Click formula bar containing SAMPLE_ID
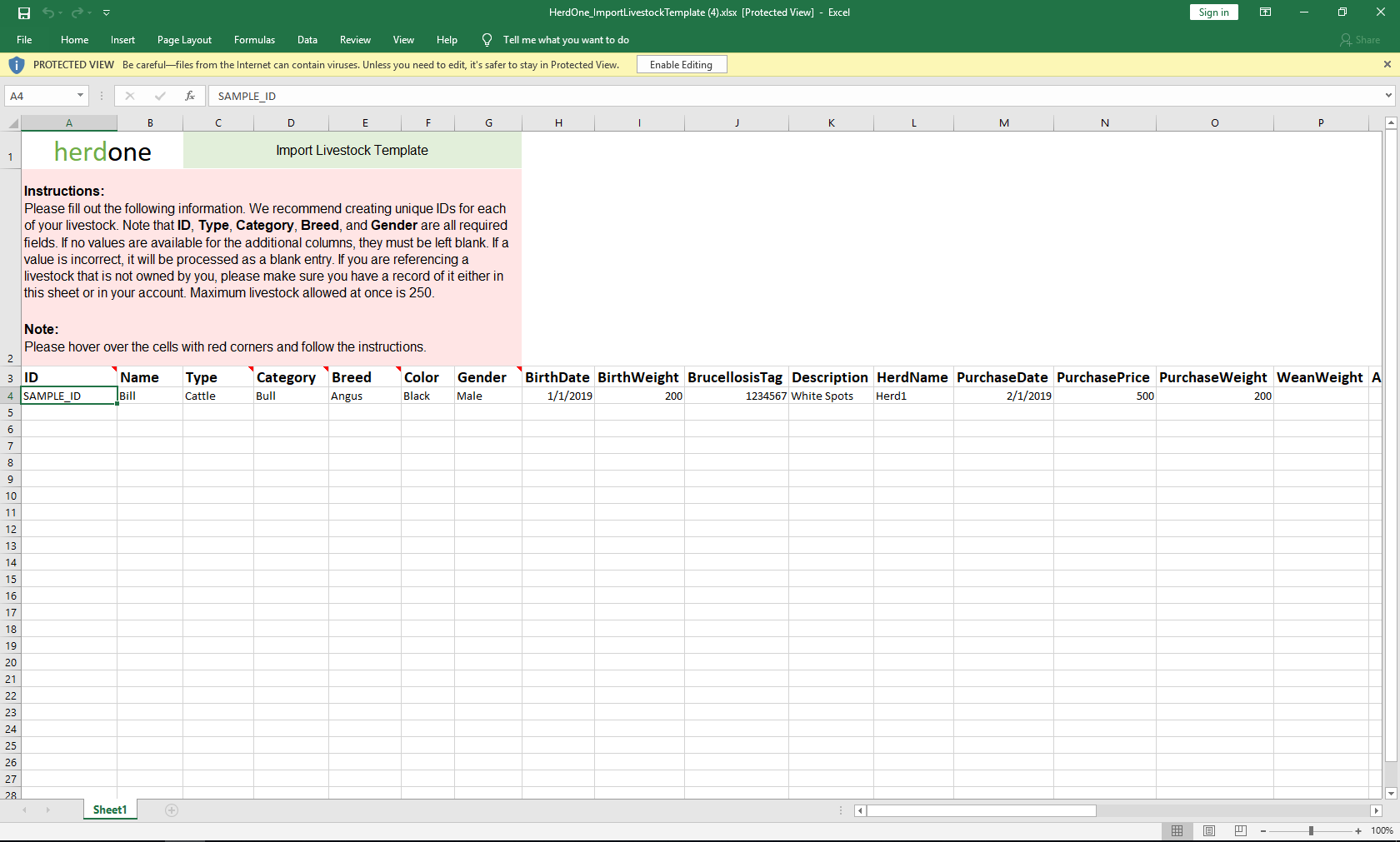This screenshot has width=1400, height=842. tap(795, 96)
